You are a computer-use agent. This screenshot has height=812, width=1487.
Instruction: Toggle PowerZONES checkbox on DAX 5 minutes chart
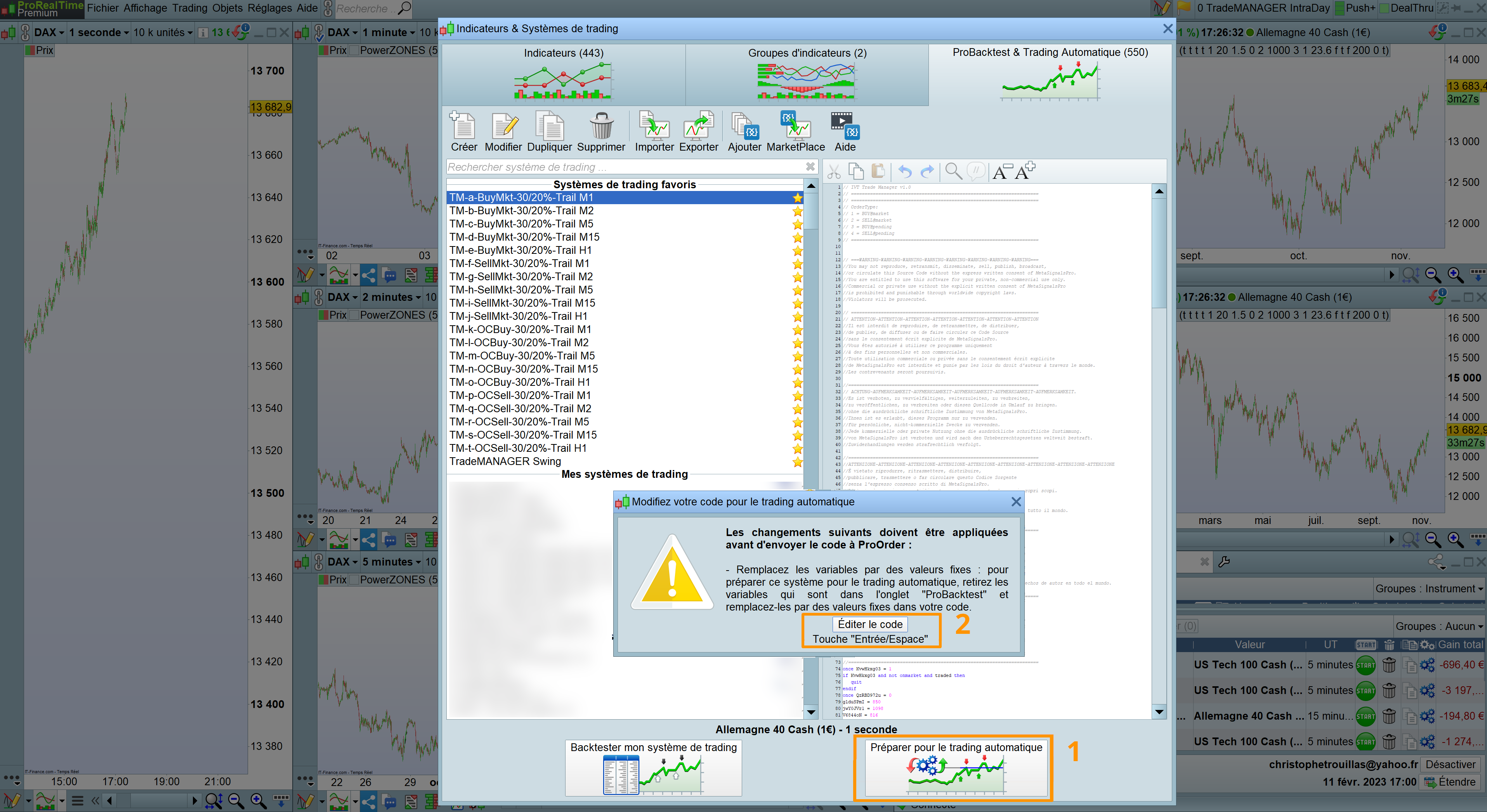[354, 580]
